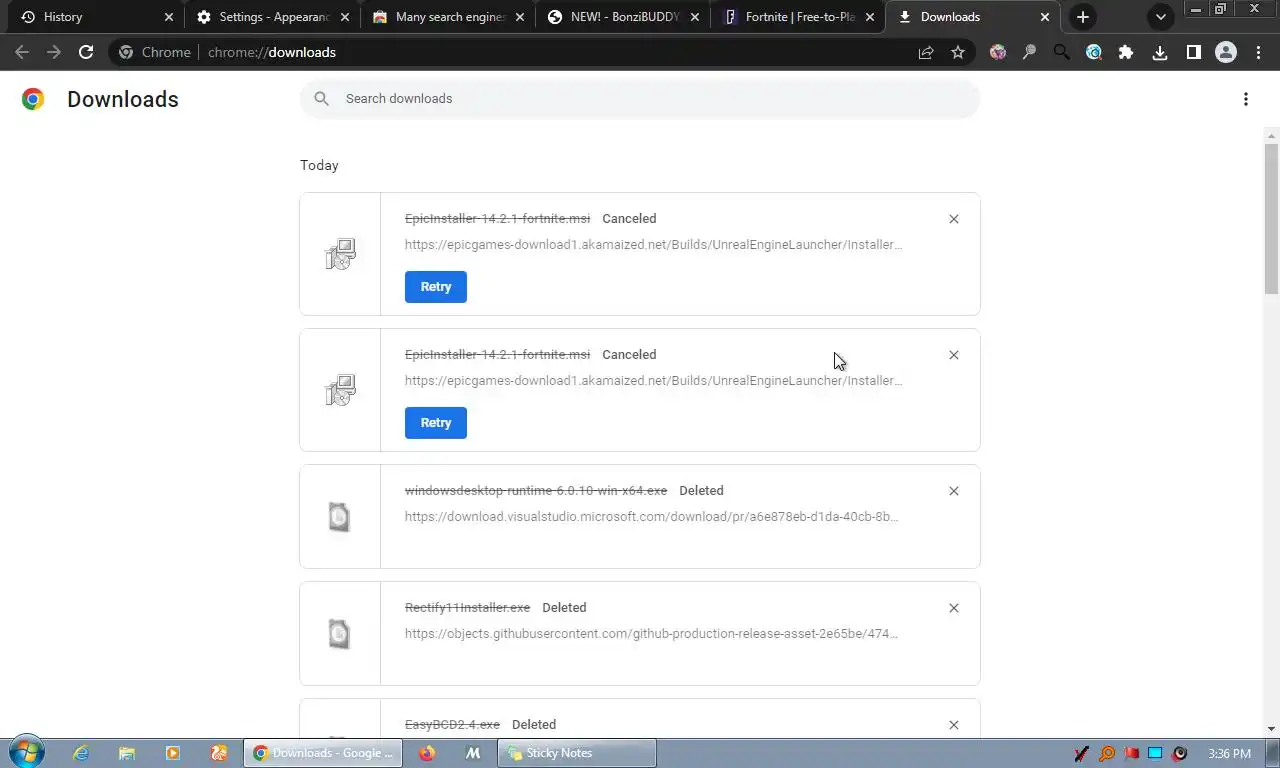
Task: Open the Extensions puzzle piece menu
Action: click(1126, 52)
